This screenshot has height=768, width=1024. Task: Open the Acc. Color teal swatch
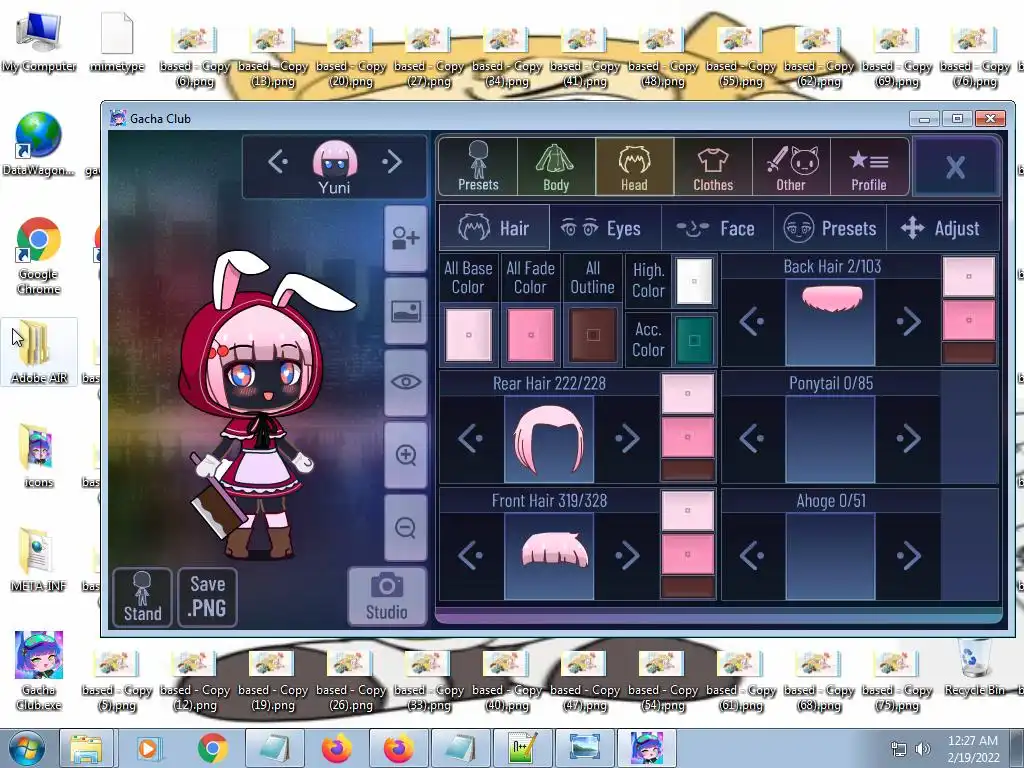pos(694,340)
